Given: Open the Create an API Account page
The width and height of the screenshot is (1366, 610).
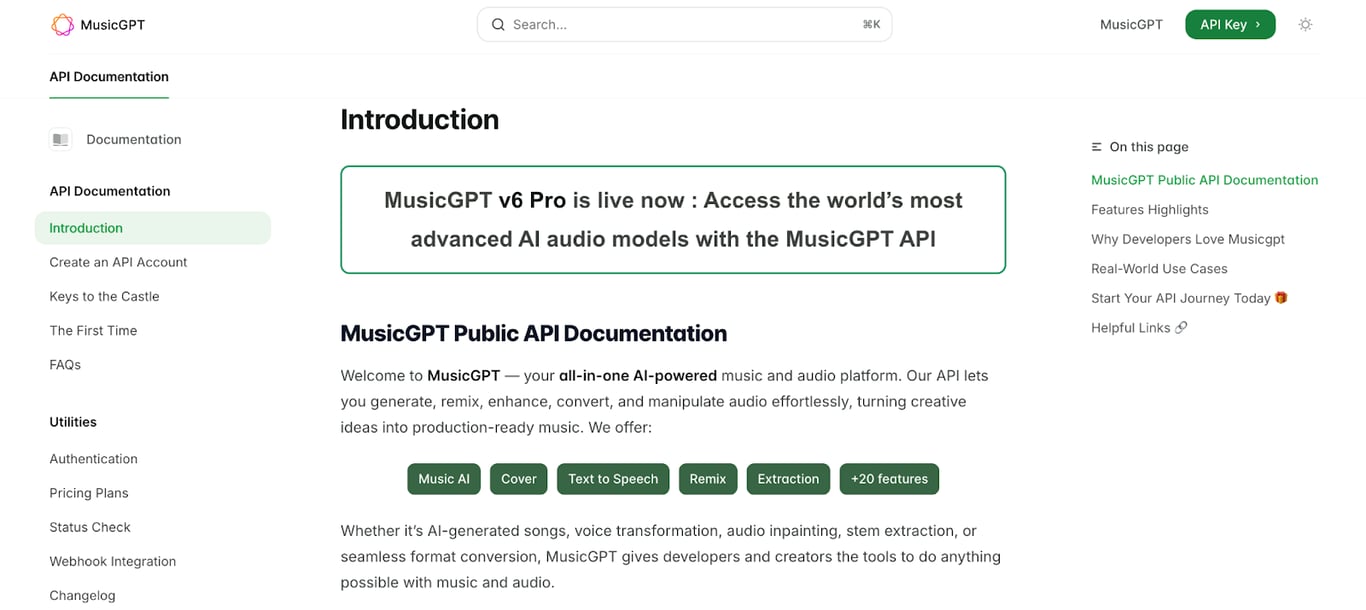Looking at the screenshot, I should 118,262.
